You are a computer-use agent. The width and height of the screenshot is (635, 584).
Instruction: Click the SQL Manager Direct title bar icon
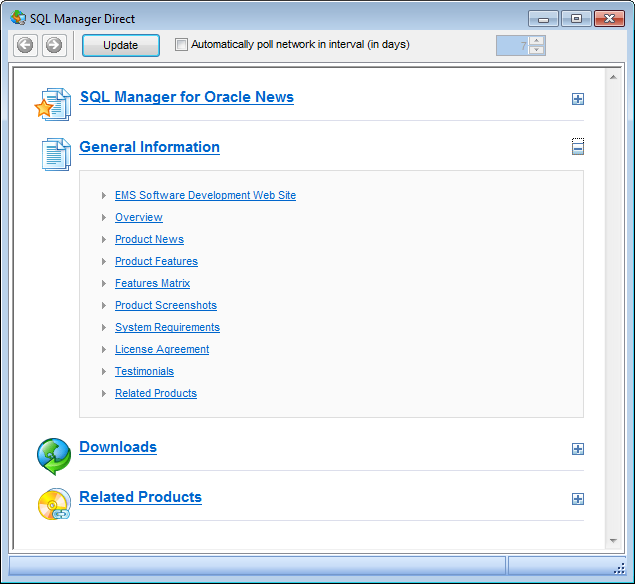click(x=18, y=18)
